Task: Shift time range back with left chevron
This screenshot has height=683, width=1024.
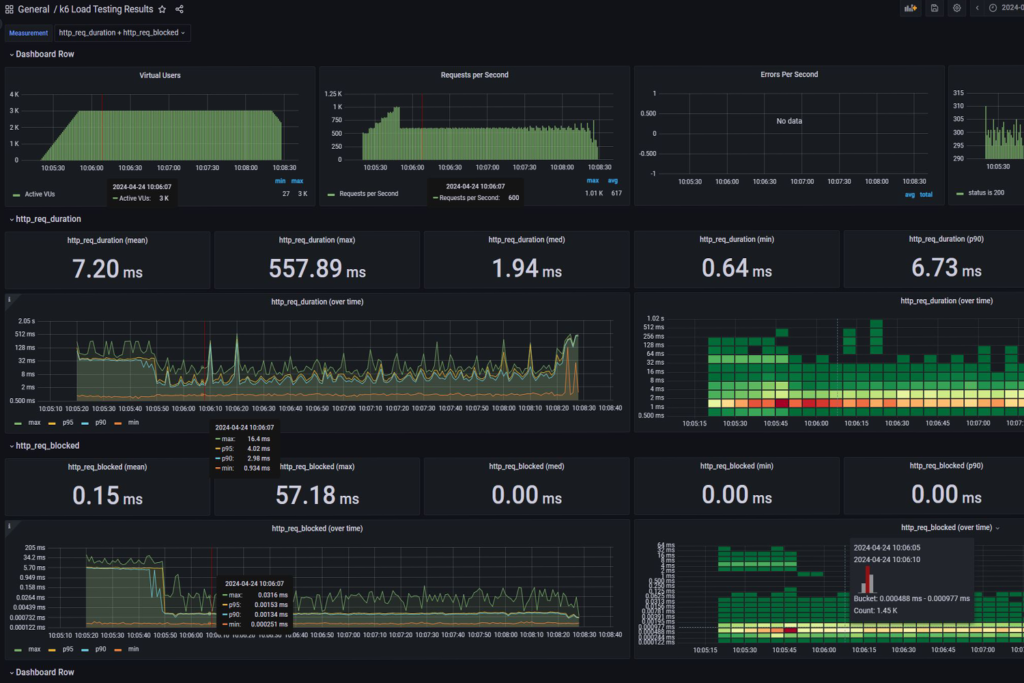Action: [x=977, y=9]
